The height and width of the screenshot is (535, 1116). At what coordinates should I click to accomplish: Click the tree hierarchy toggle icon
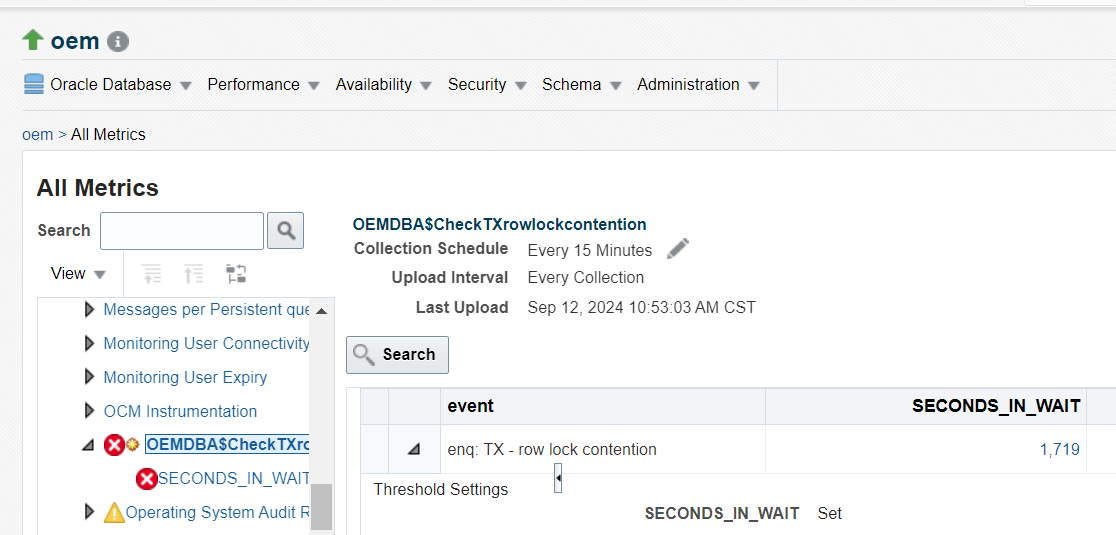(x=236, y=274)
